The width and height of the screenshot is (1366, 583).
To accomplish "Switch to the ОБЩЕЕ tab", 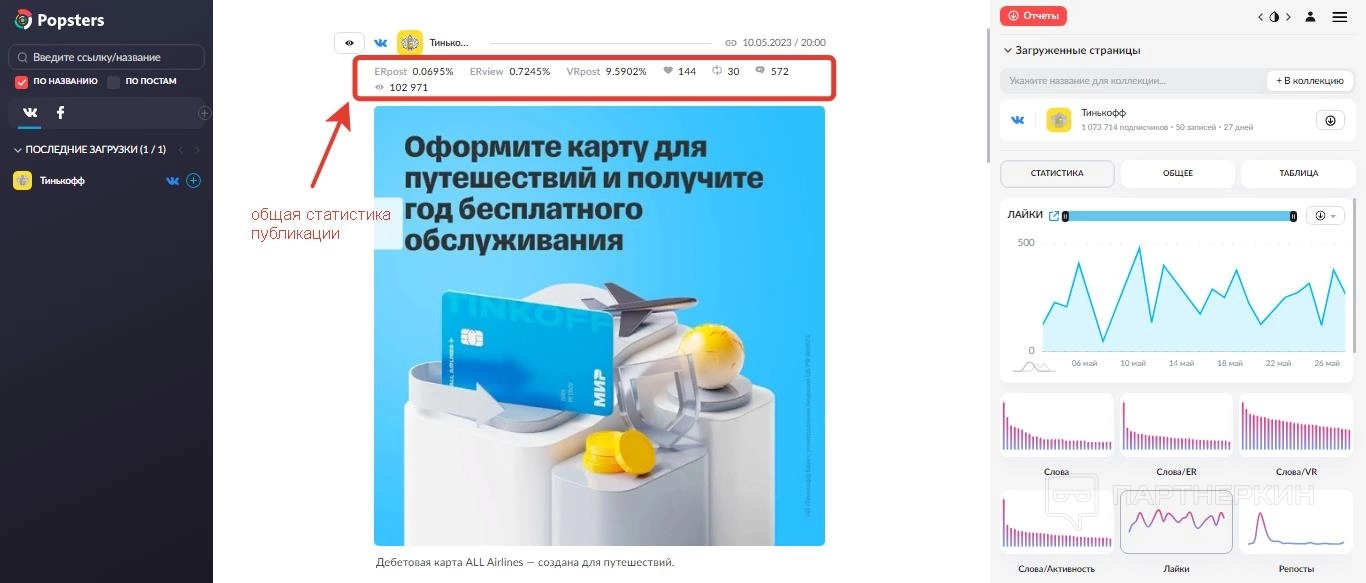I will pyautogui.click(x=1178, y=173).
